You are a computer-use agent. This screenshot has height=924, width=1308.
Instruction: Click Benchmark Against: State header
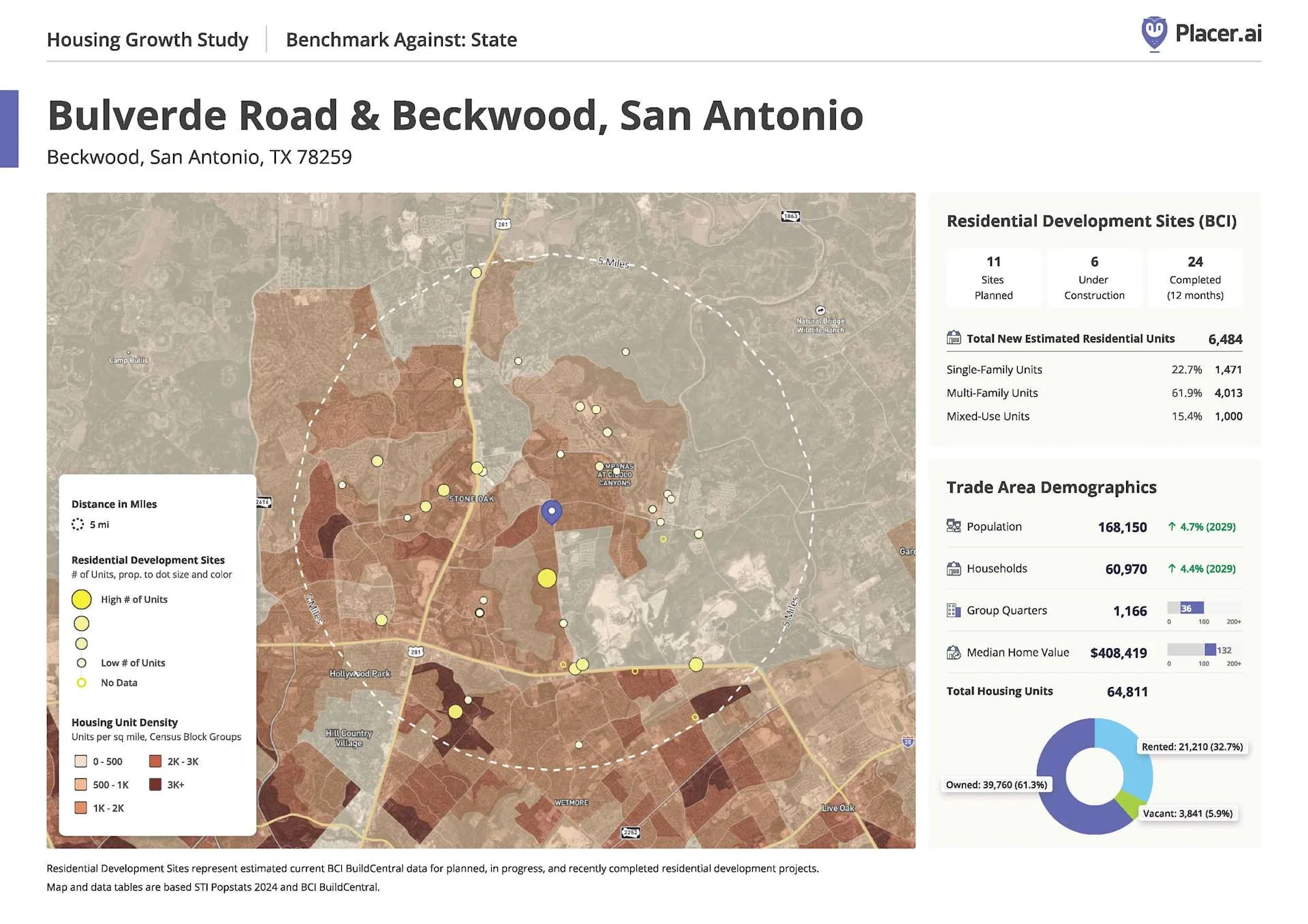pos(401,39)
